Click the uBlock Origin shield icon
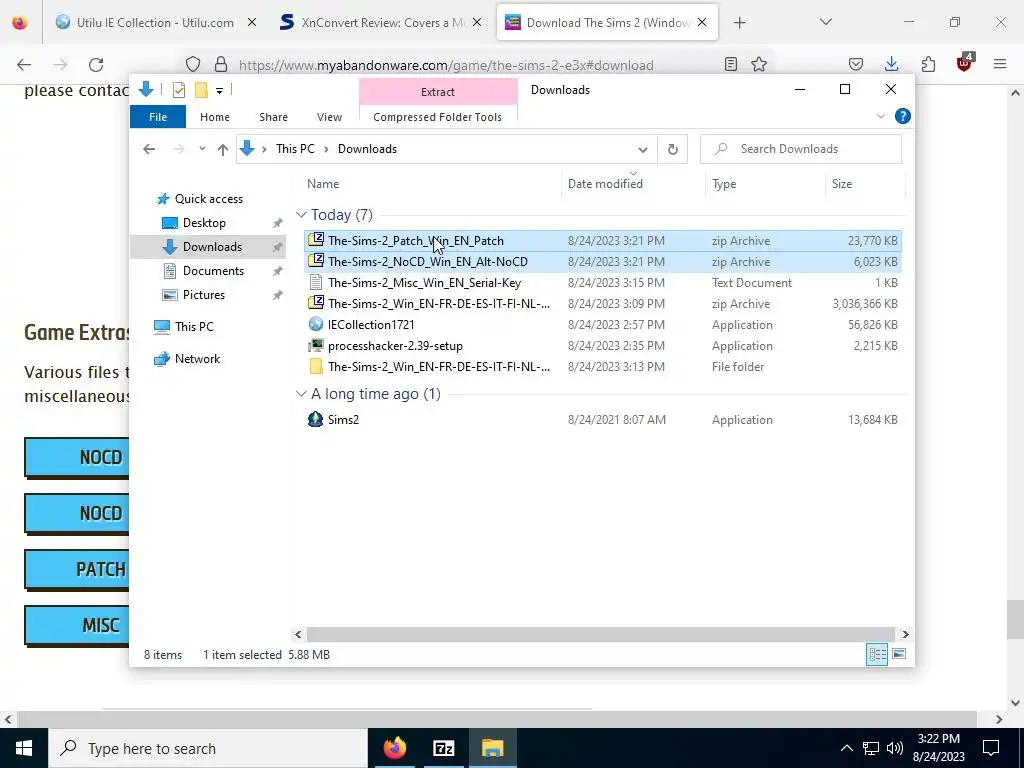This screenshot has width=1024, height=768. coord(965,63)
